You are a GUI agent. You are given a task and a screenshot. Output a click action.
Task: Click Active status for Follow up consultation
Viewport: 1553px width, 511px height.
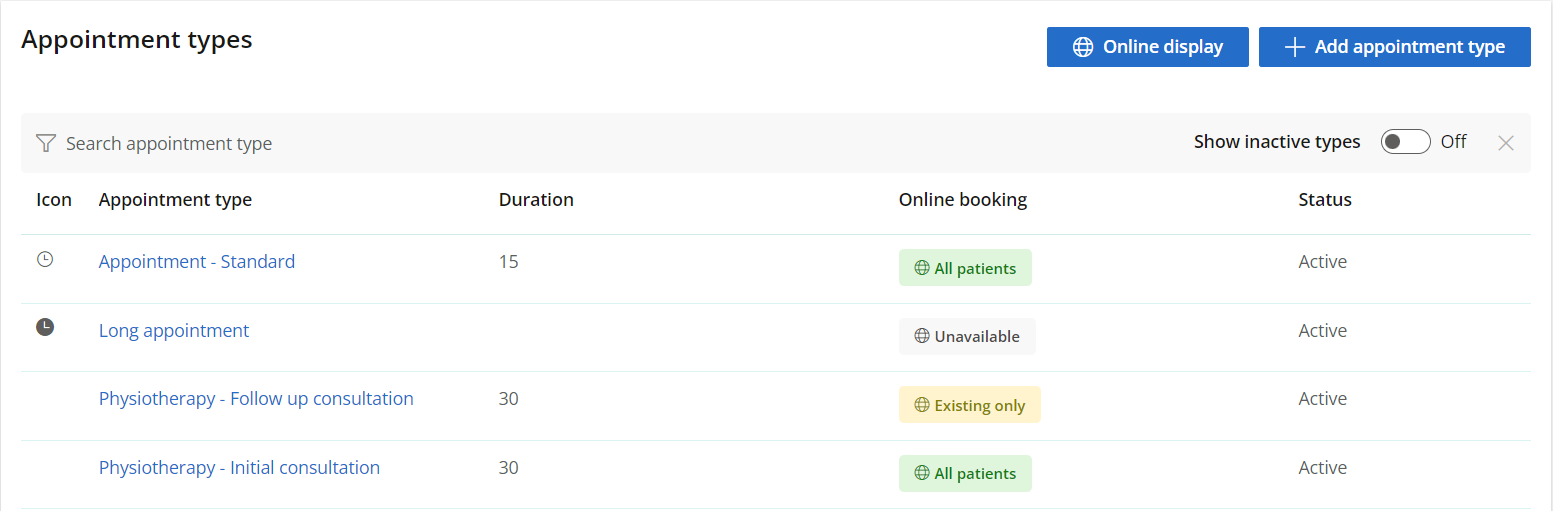coord(1323,399)
